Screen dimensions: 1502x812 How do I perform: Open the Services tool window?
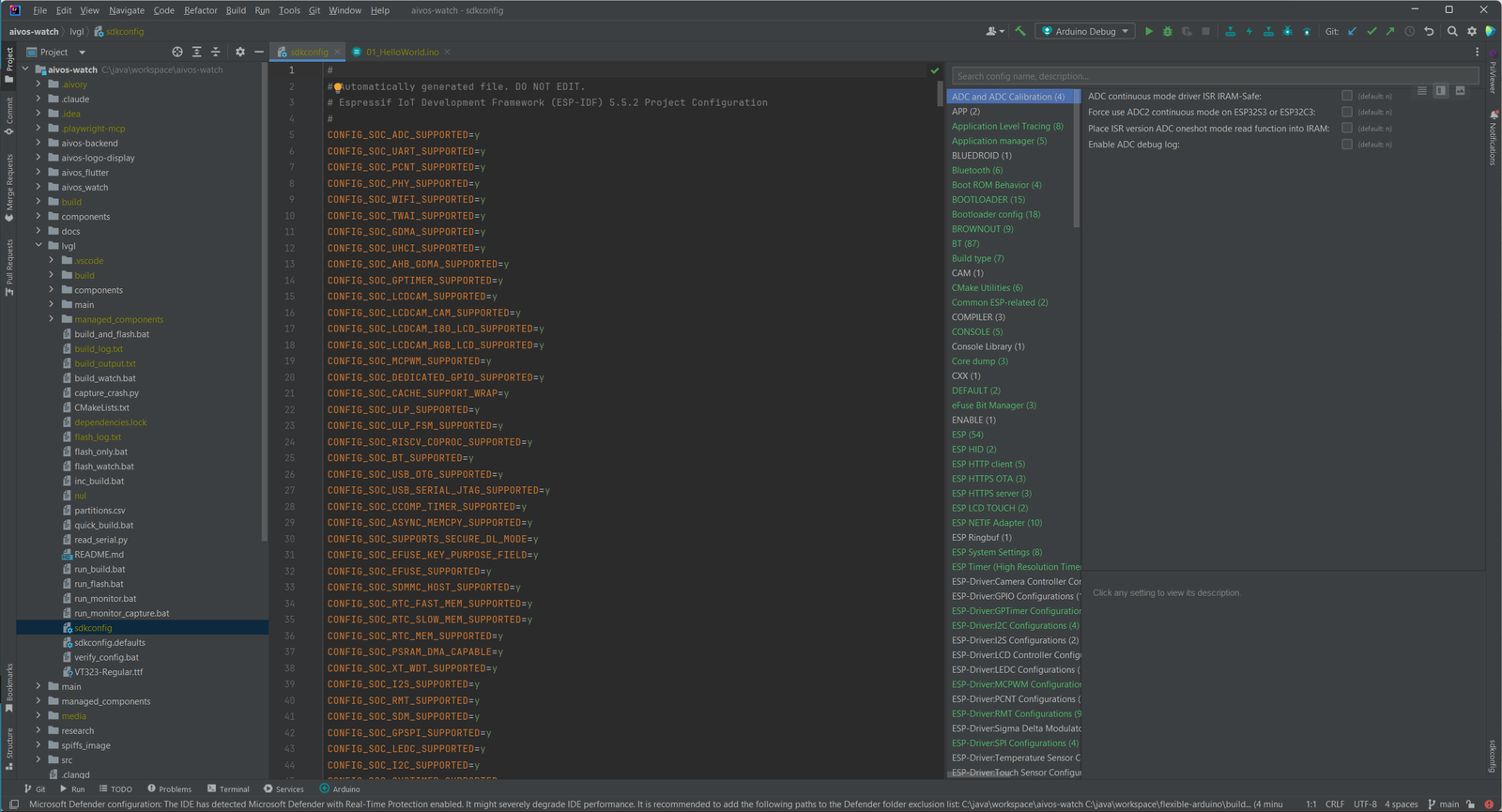point(284,789)
